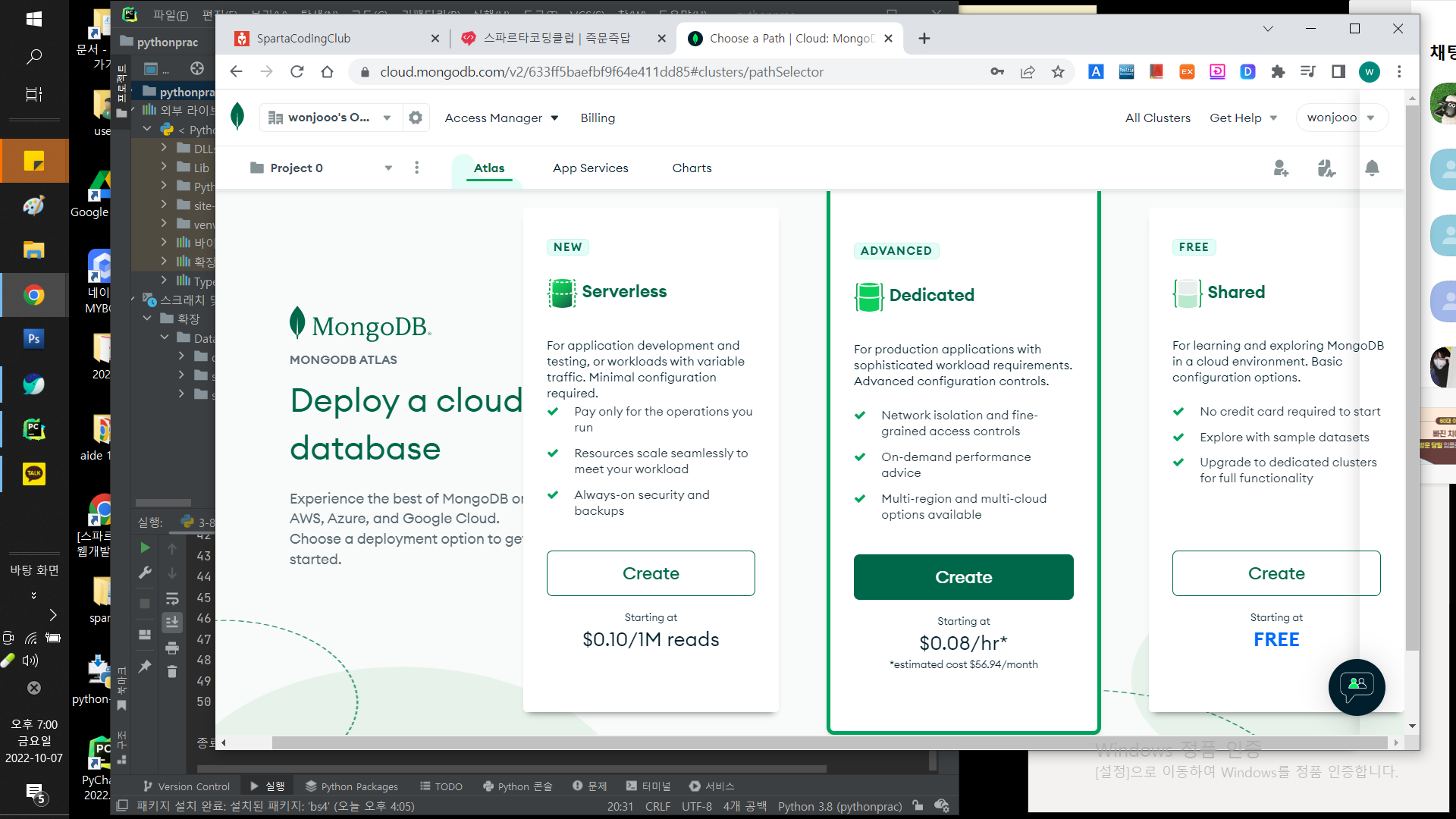The height and width of the screenshot is (819, 1456).
Task: Expand the Access Manager menu
Action: tap(501, 118)
